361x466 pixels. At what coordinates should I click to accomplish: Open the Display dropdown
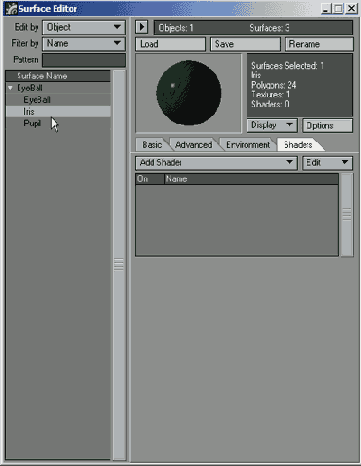(x=272, y=125)
